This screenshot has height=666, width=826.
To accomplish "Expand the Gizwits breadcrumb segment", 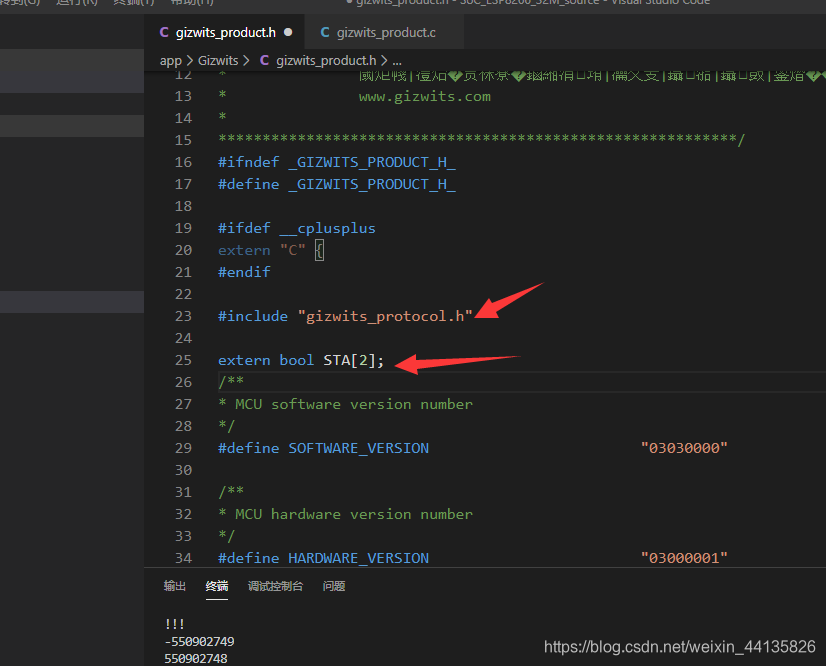I will pos(218,61).
